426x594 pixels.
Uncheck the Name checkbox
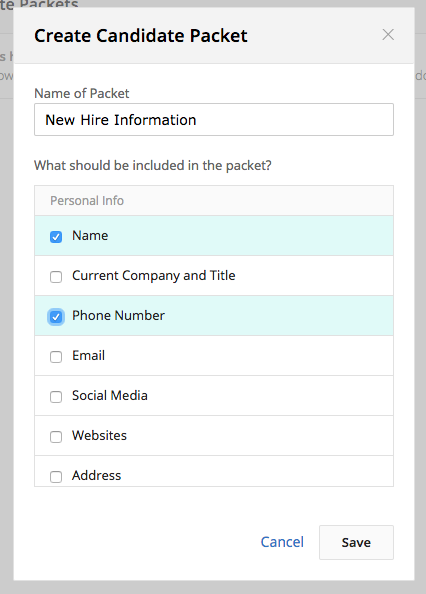tap(56, 237)
